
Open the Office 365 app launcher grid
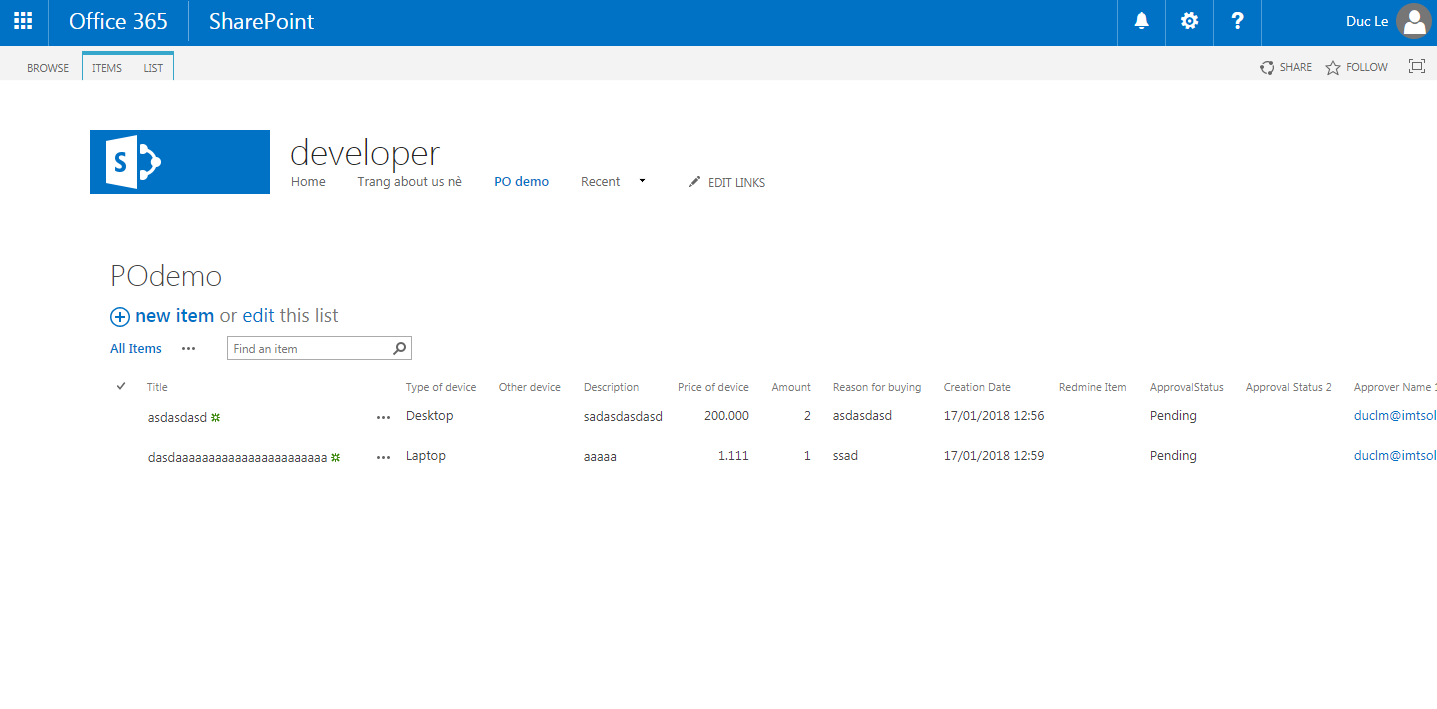23,22
